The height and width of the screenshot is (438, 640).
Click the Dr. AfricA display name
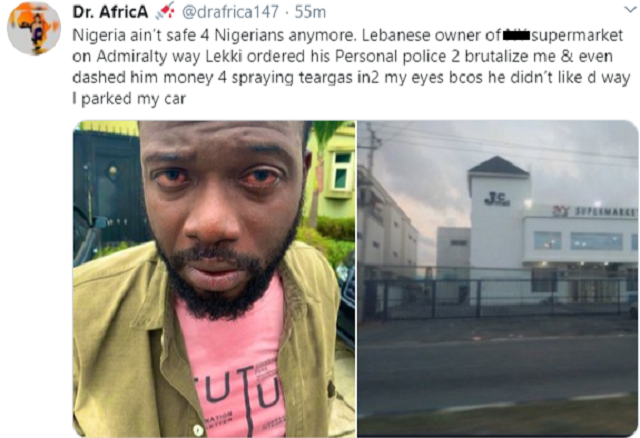tap(110, 12)
